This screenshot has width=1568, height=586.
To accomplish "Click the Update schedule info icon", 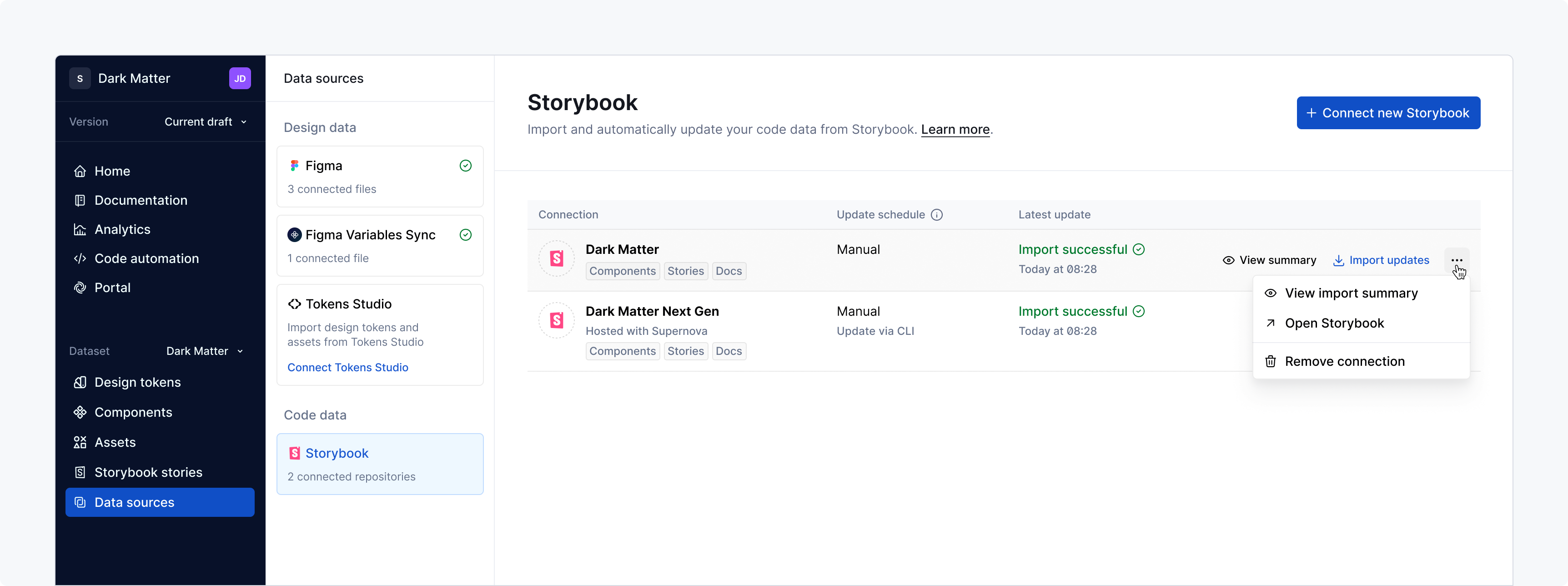I will 937,215.
